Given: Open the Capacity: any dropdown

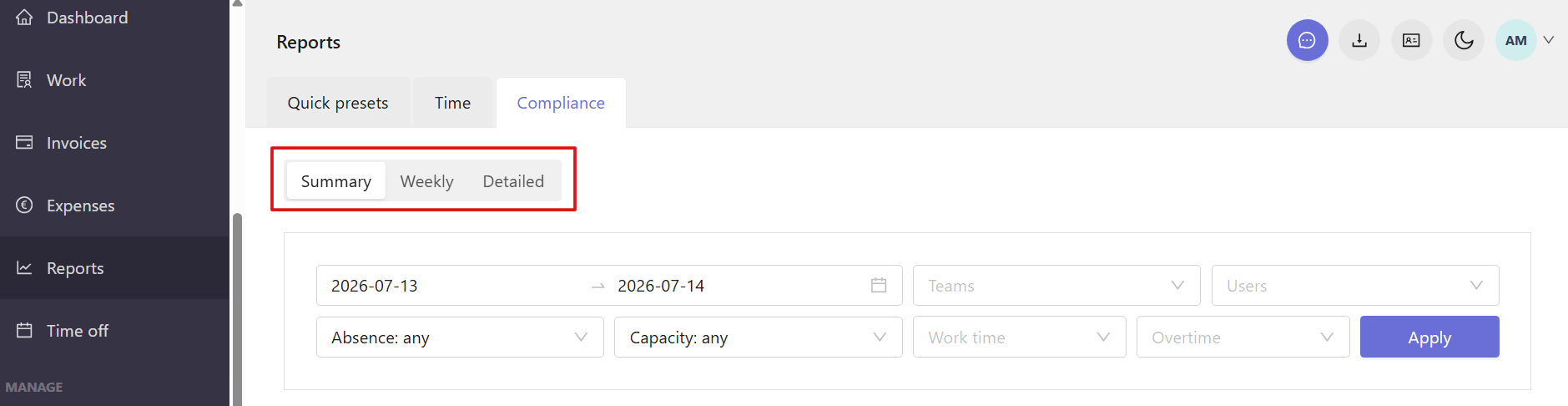Looking at the screenshot, I should click(759, 337).
